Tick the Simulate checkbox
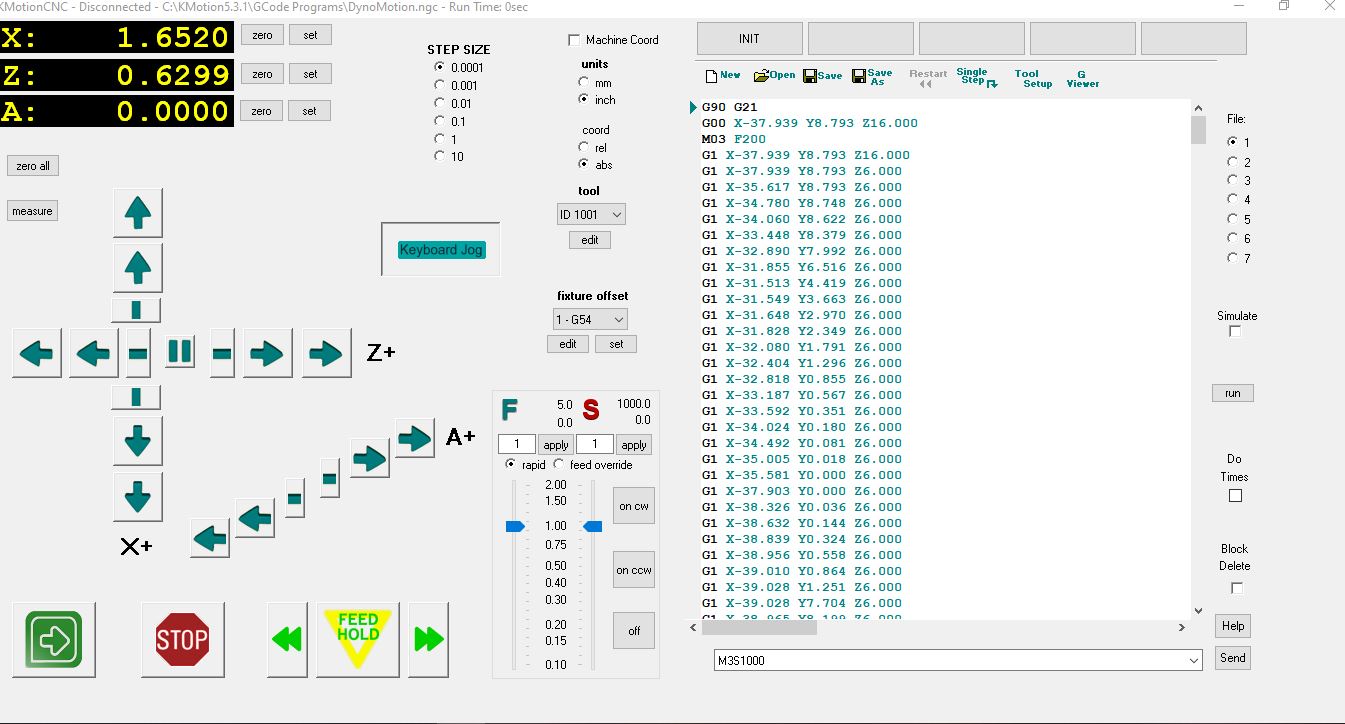The width and height of the screenshot is (1345, 724). [x=1235, y=331]
